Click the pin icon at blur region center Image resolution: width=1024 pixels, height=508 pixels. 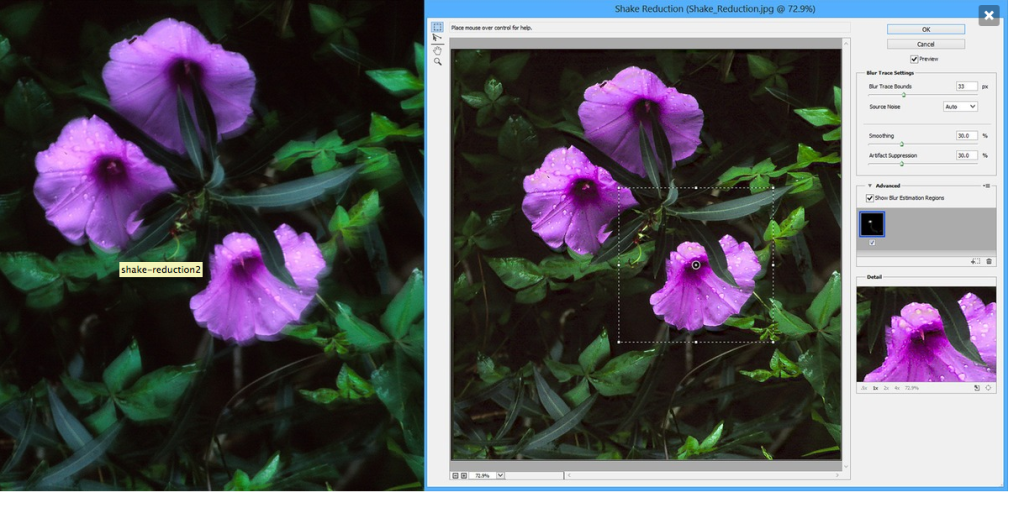tap(696, 265)
